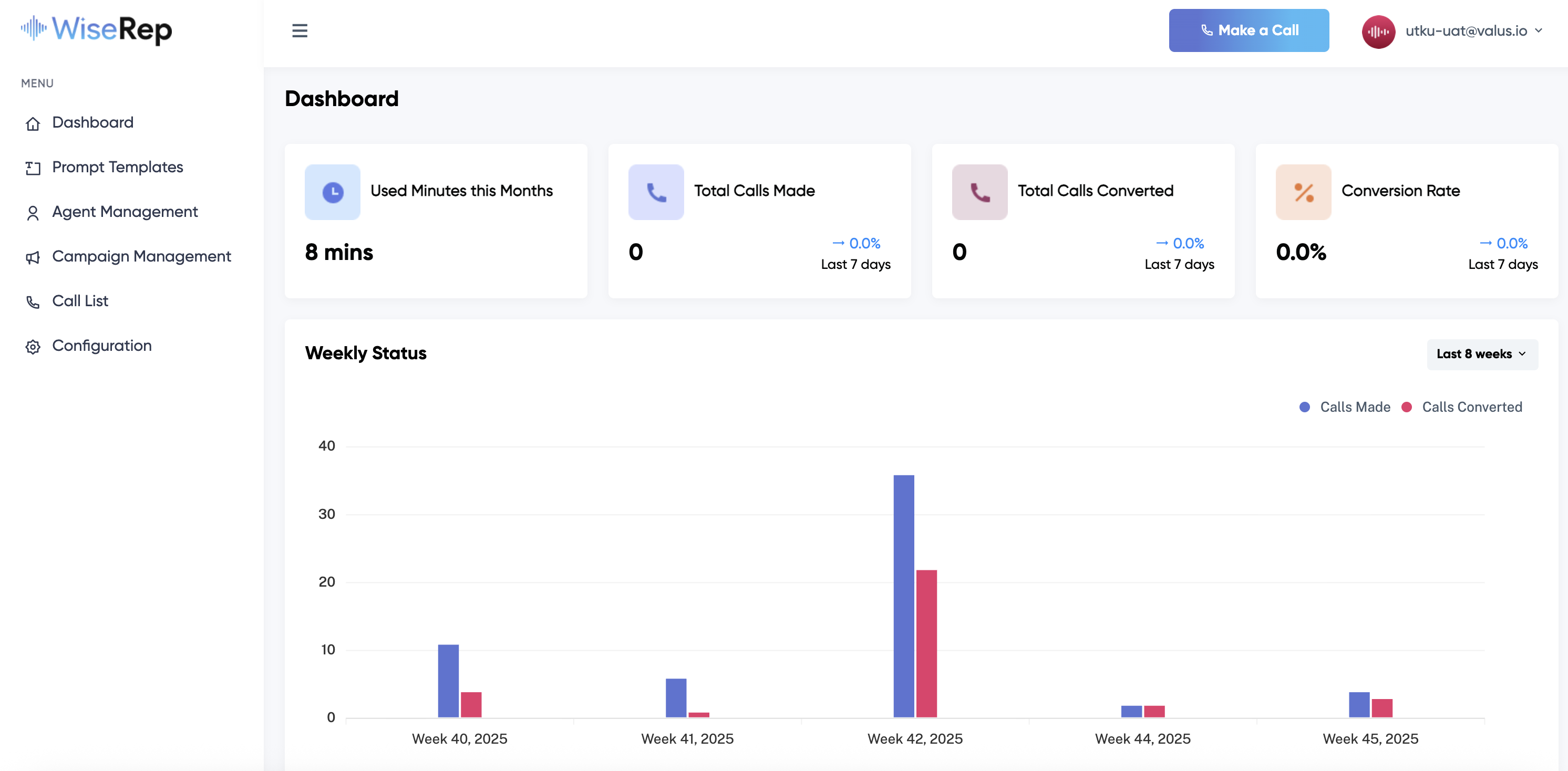Click the Conversion Rate percentage icon
The height and width of the screenshot is (771, 1568).
1303,192
